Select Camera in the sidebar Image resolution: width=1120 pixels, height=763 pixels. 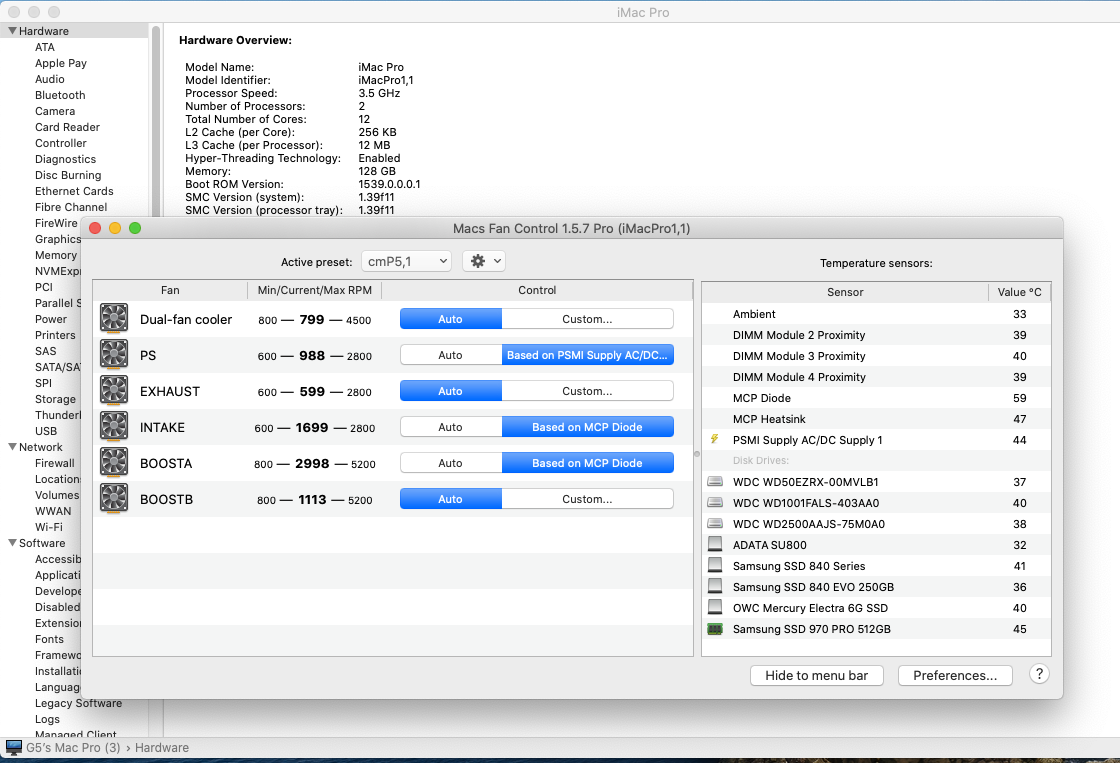pyautogui.click(x=55, y=111)
